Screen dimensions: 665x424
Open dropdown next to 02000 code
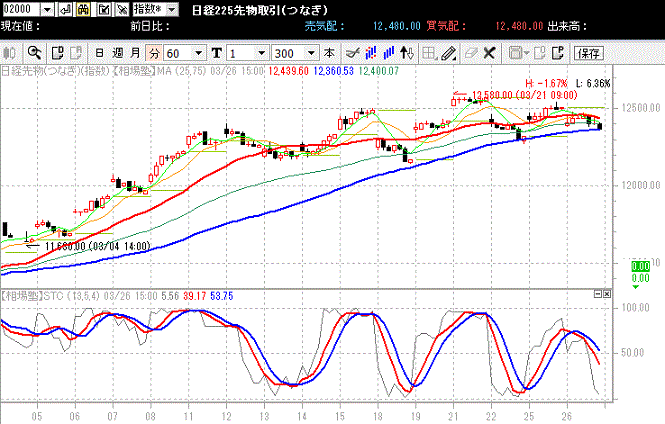[x=48, y=9]
